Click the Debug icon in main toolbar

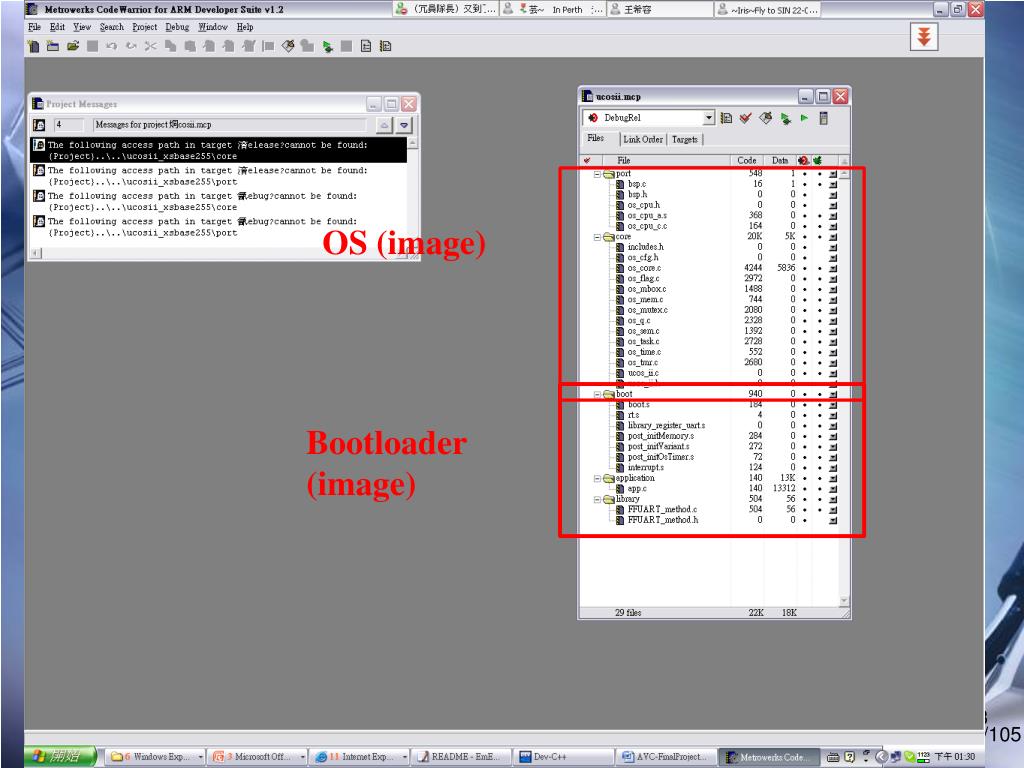(327, 46)
